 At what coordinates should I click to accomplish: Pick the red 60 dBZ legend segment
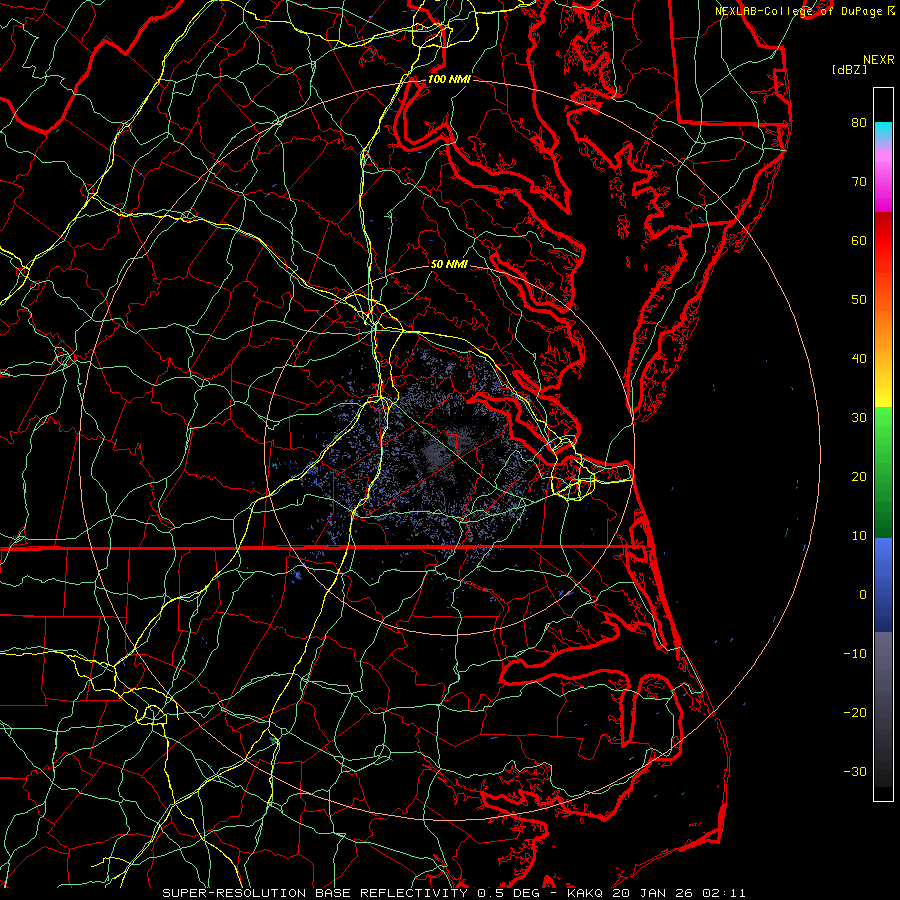click(x=882, y=240)
